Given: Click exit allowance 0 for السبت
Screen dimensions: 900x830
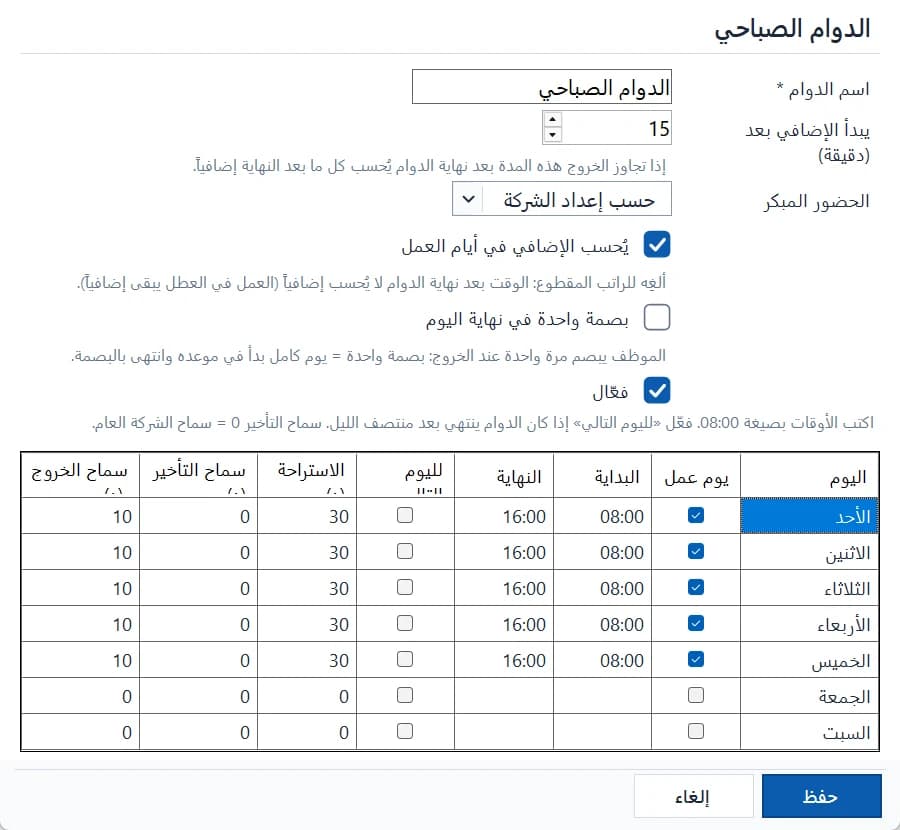Looking at the screenshot, I should pyautogui.click(x=80, y=732).
